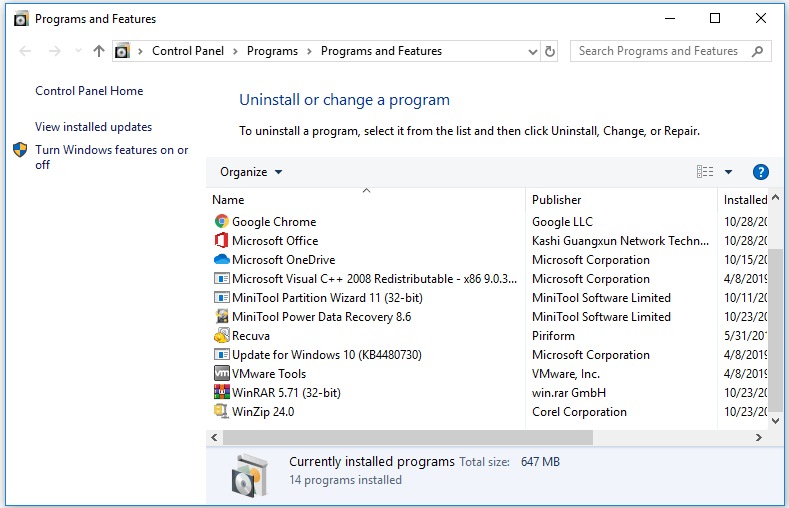Click Control Panel in the breadcrumb
789x508 pixels.
click(187, 51)
